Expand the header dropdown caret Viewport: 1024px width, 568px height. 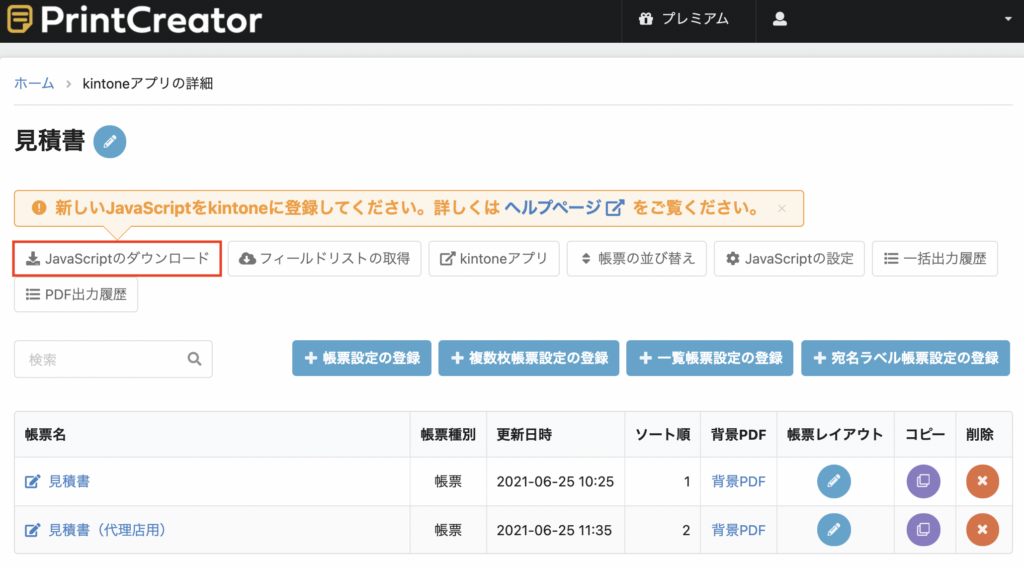tap(1008, 19)
